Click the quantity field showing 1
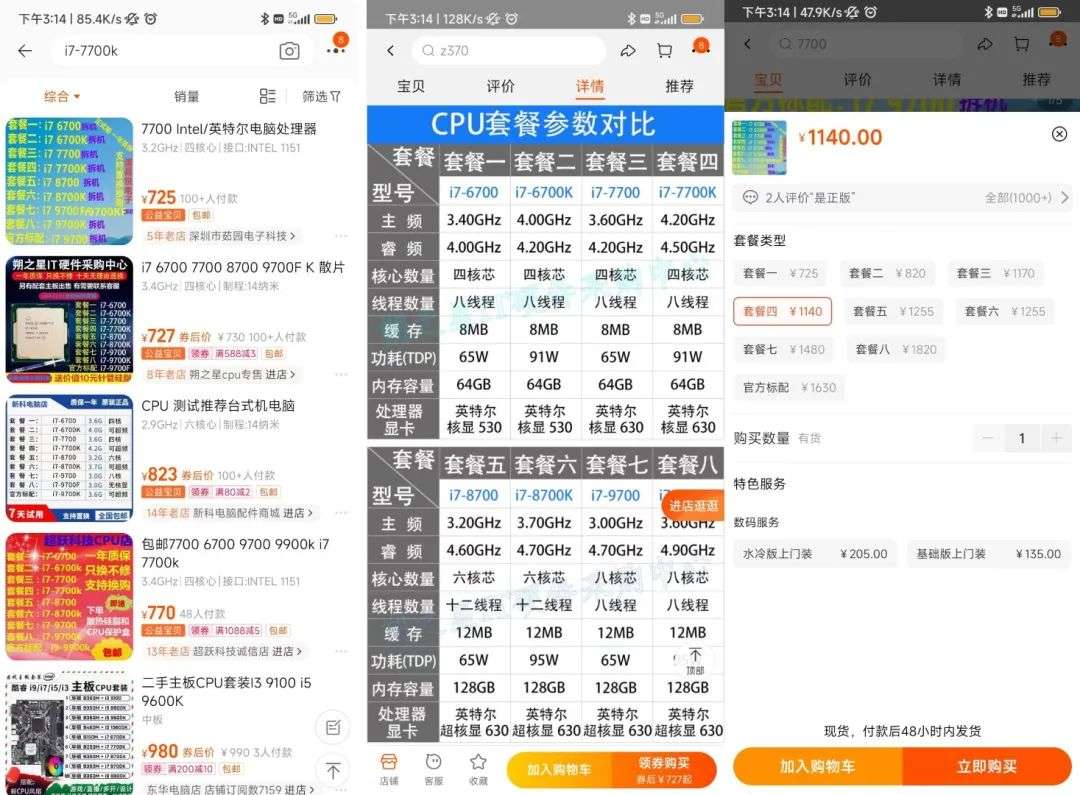Screen dimensions: 1080x795 tap(1022, 438)
